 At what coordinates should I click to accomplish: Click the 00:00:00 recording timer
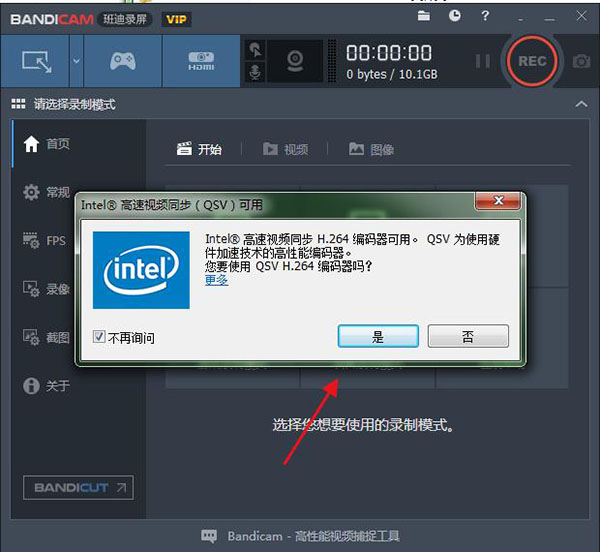coord(389,53)
